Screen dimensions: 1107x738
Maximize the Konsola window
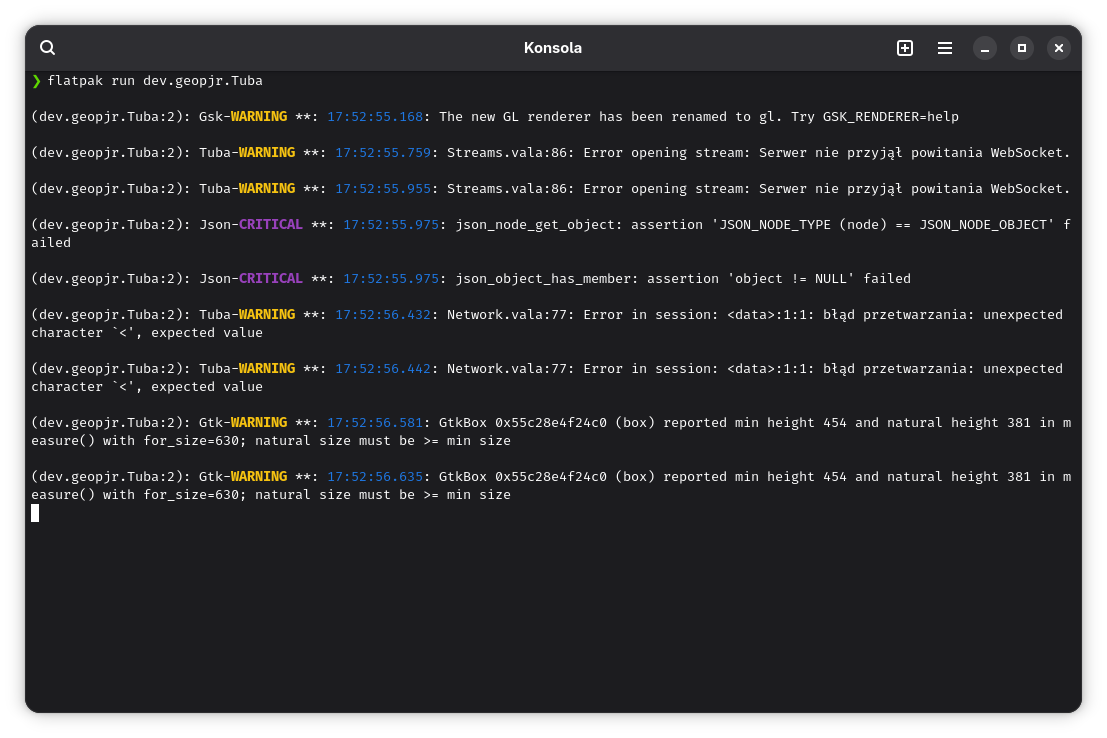1022,48
